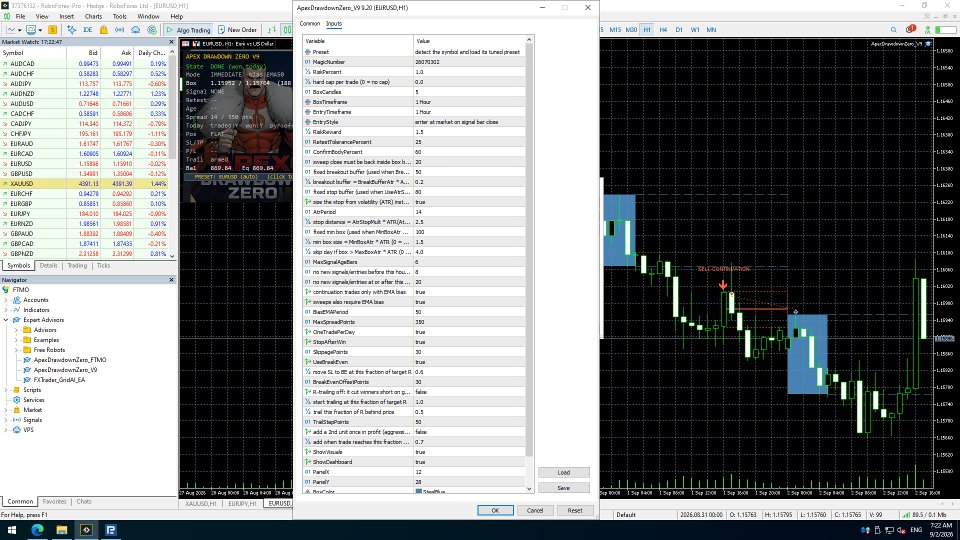Screen dimensions: 960x540
Task: Toggle 'continuation trades only with EMA bias' value
Action: pyautogui.click(x=469, y=292)
